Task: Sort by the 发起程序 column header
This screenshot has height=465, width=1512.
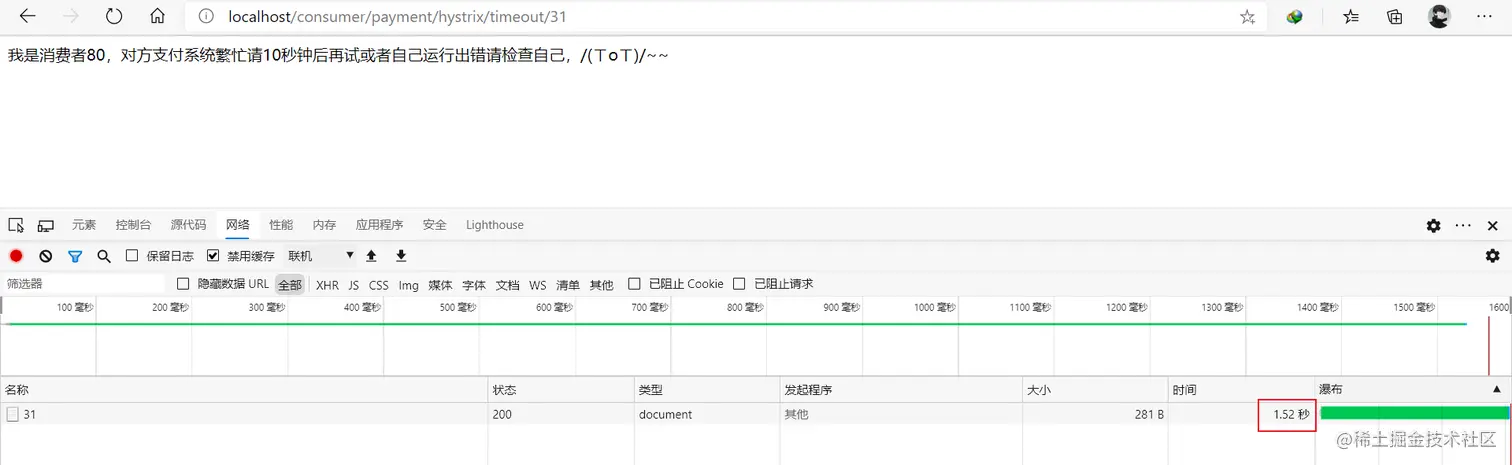Action: [x=901, y=389]
